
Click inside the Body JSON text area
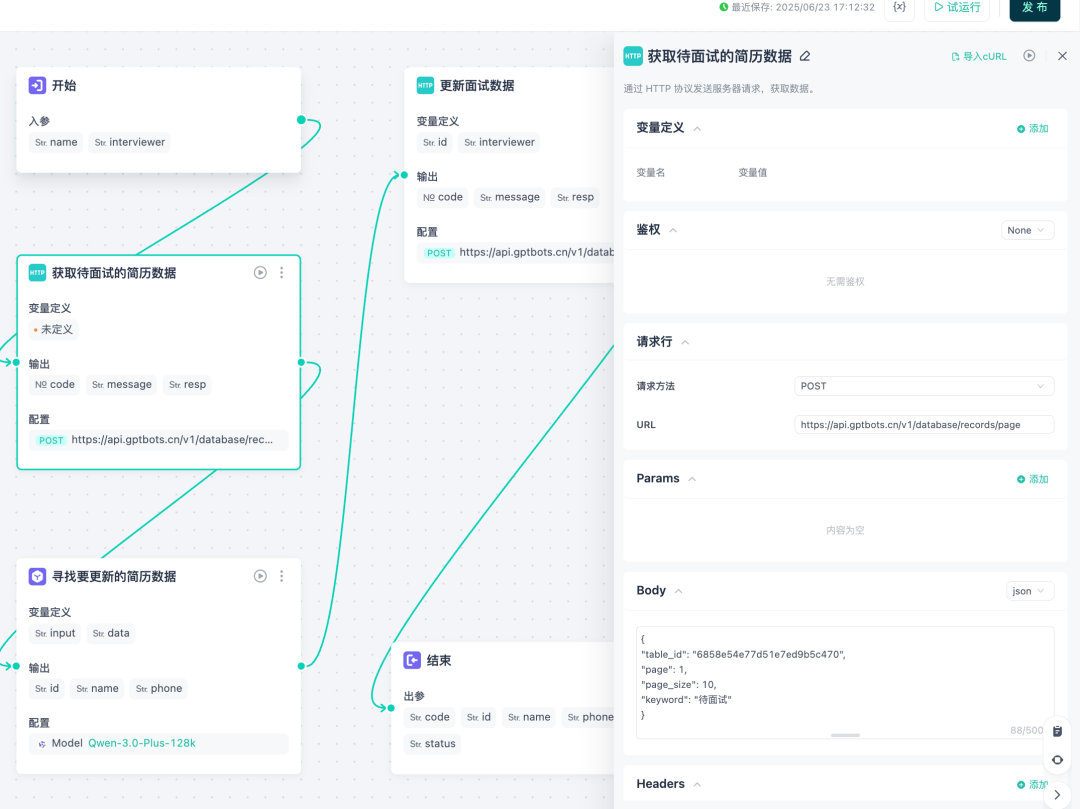click(844, 682)
